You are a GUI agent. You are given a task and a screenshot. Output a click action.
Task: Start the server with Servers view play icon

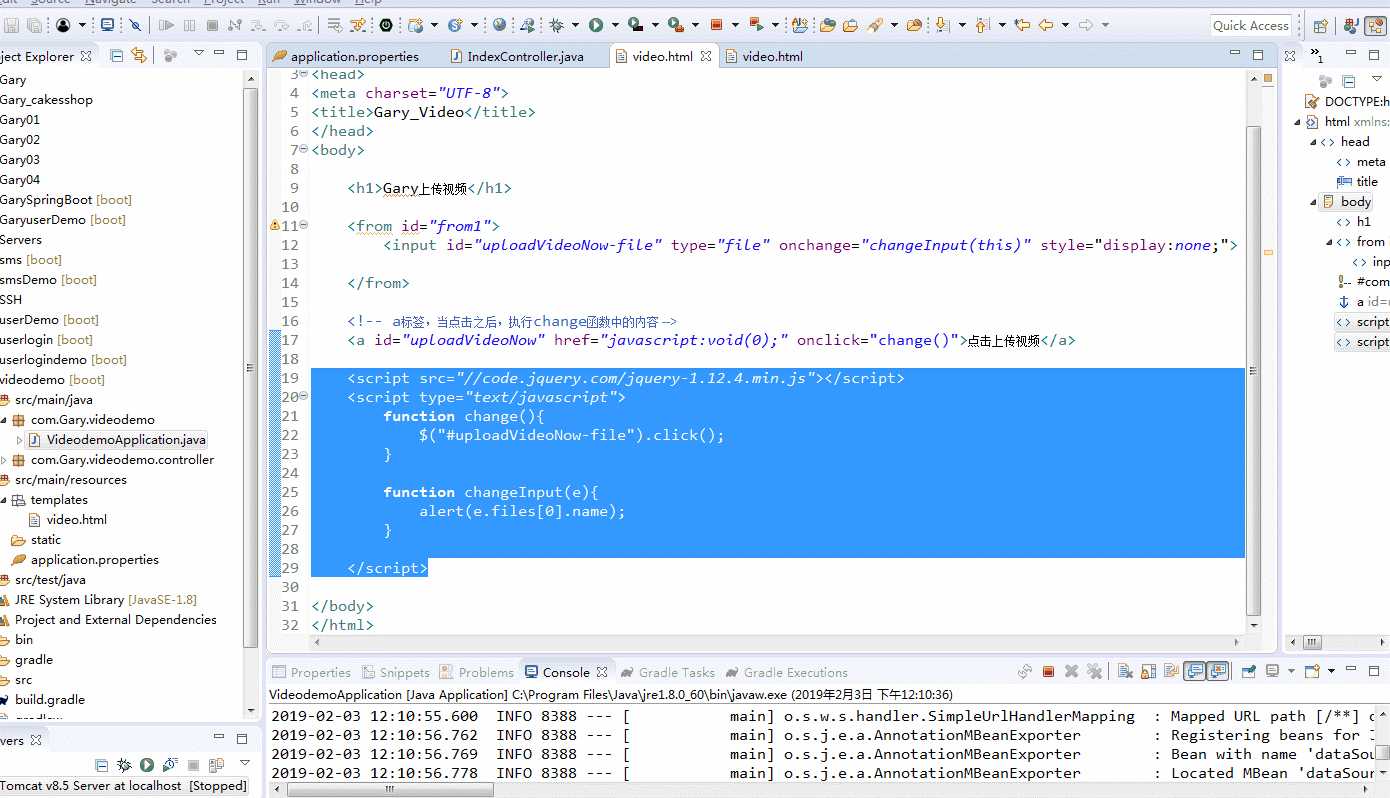click(147, 766)
